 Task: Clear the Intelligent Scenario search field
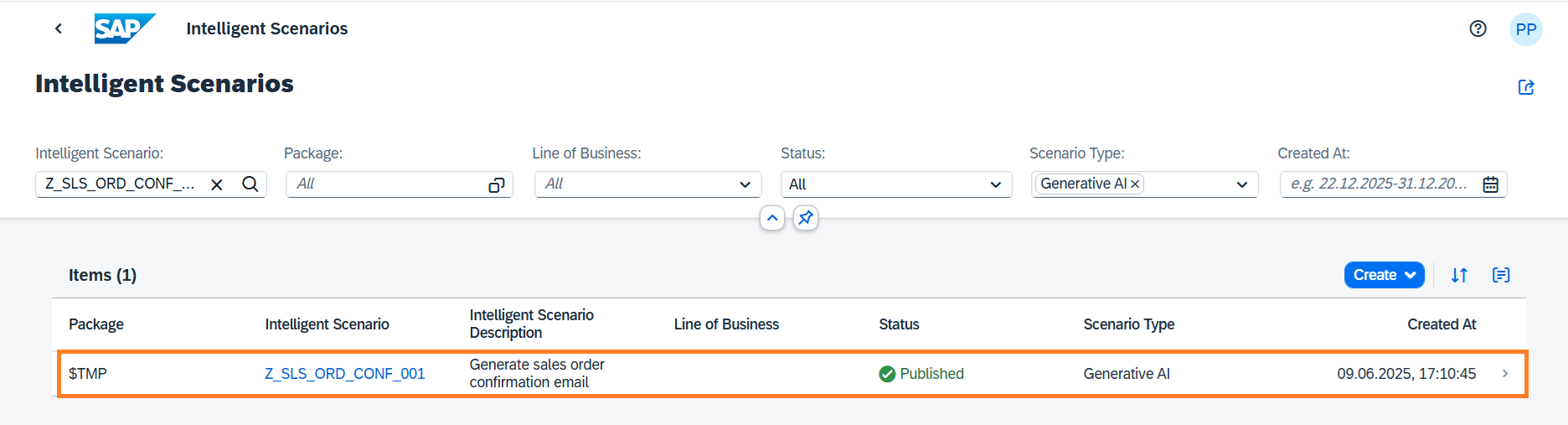(217, 184)
